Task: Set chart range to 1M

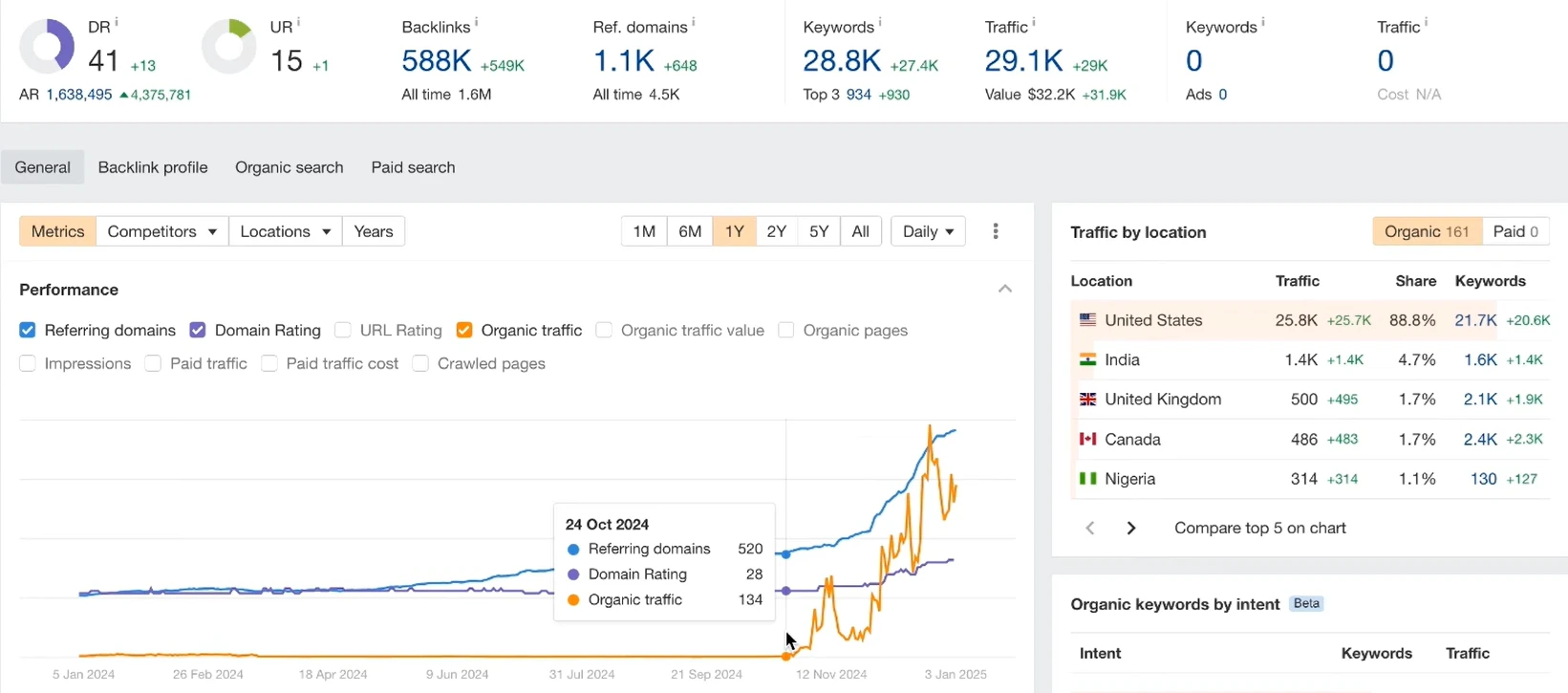Action: click(x=644, y=231)
